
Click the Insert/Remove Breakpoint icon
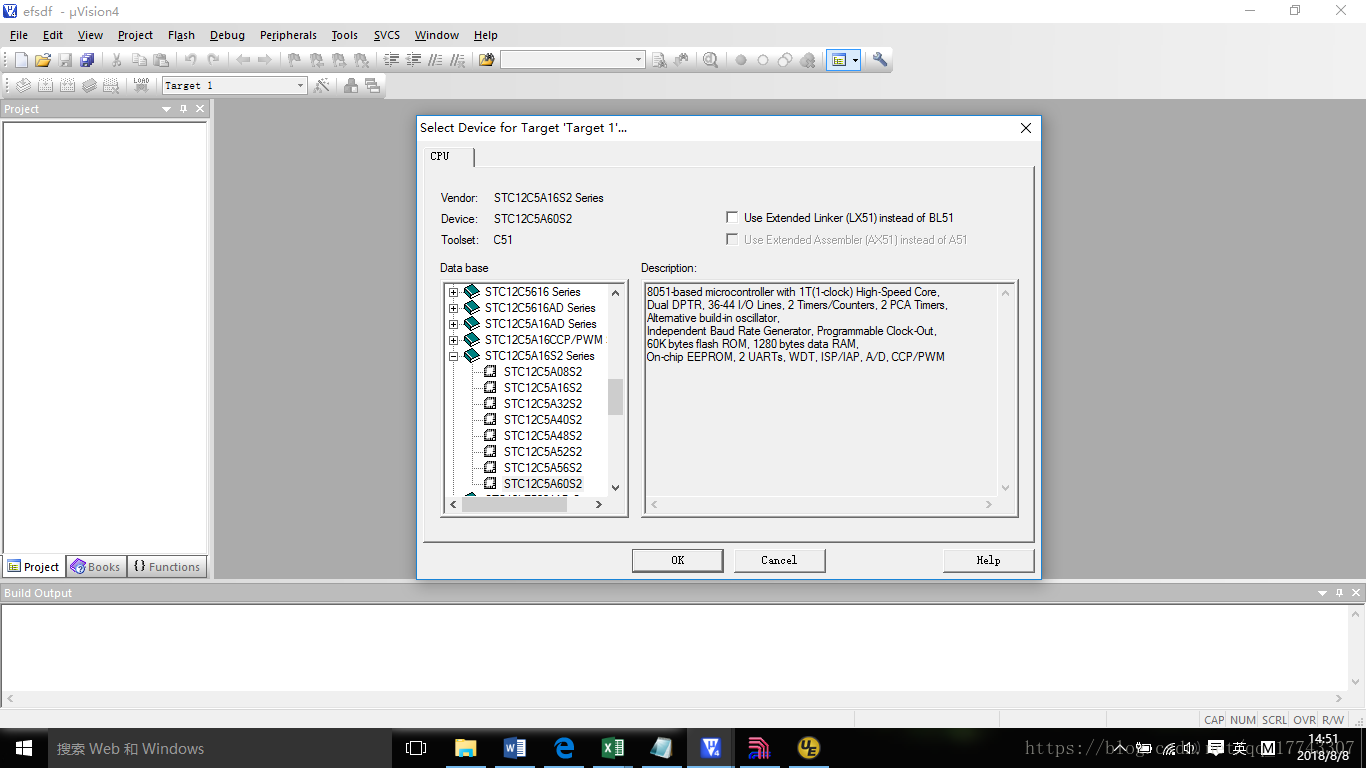(x=741, y=60)
